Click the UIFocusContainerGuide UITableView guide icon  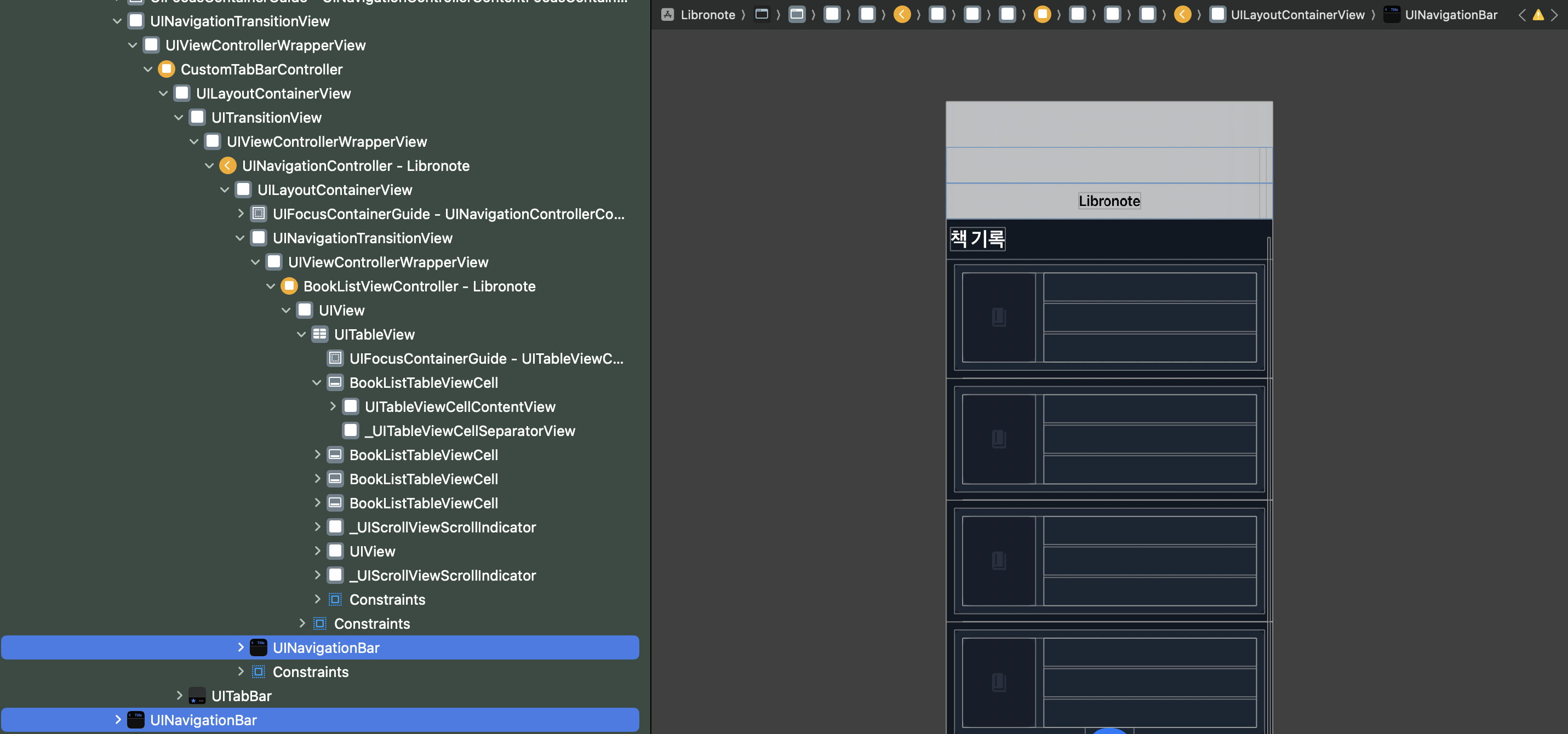(x=335, y=358)
